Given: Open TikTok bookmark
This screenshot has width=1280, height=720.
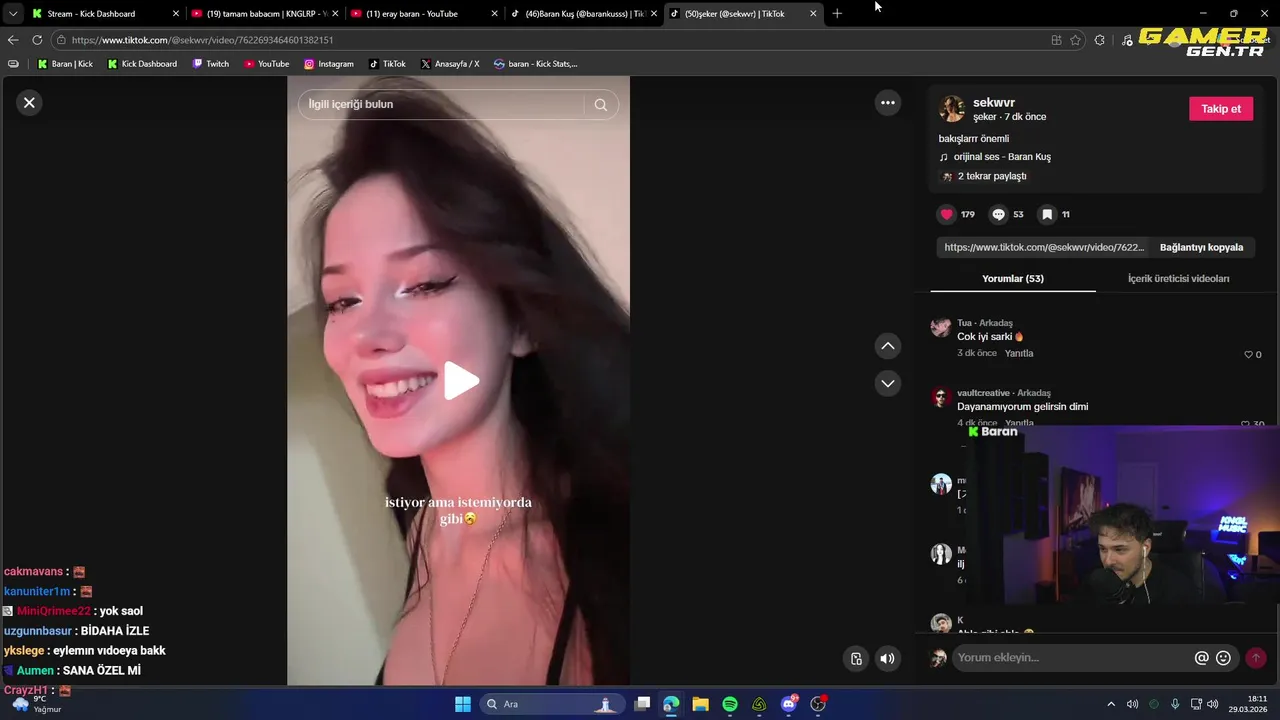Looking at the screenshot, I should coord(387,64).
